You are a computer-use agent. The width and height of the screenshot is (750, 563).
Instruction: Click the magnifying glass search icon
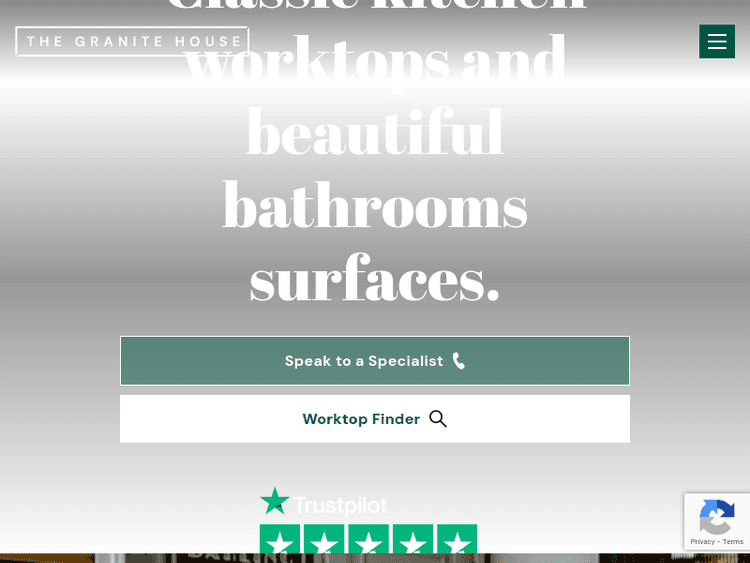[438, 419]
